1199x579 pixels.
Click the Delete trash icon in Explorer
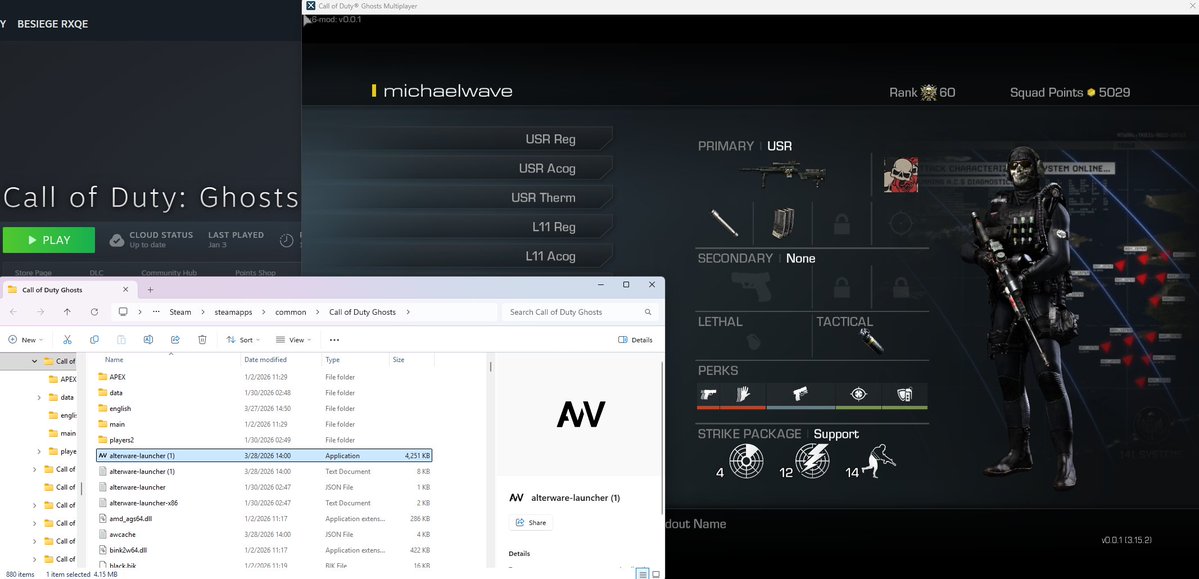202,340
